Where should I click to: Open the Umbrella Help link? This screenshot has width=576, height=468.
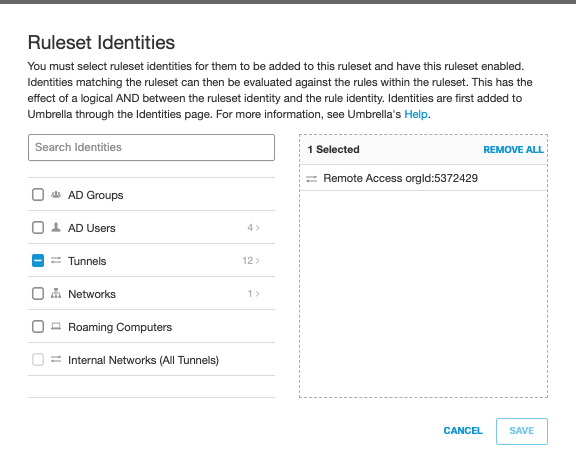[x=415, y=114]
